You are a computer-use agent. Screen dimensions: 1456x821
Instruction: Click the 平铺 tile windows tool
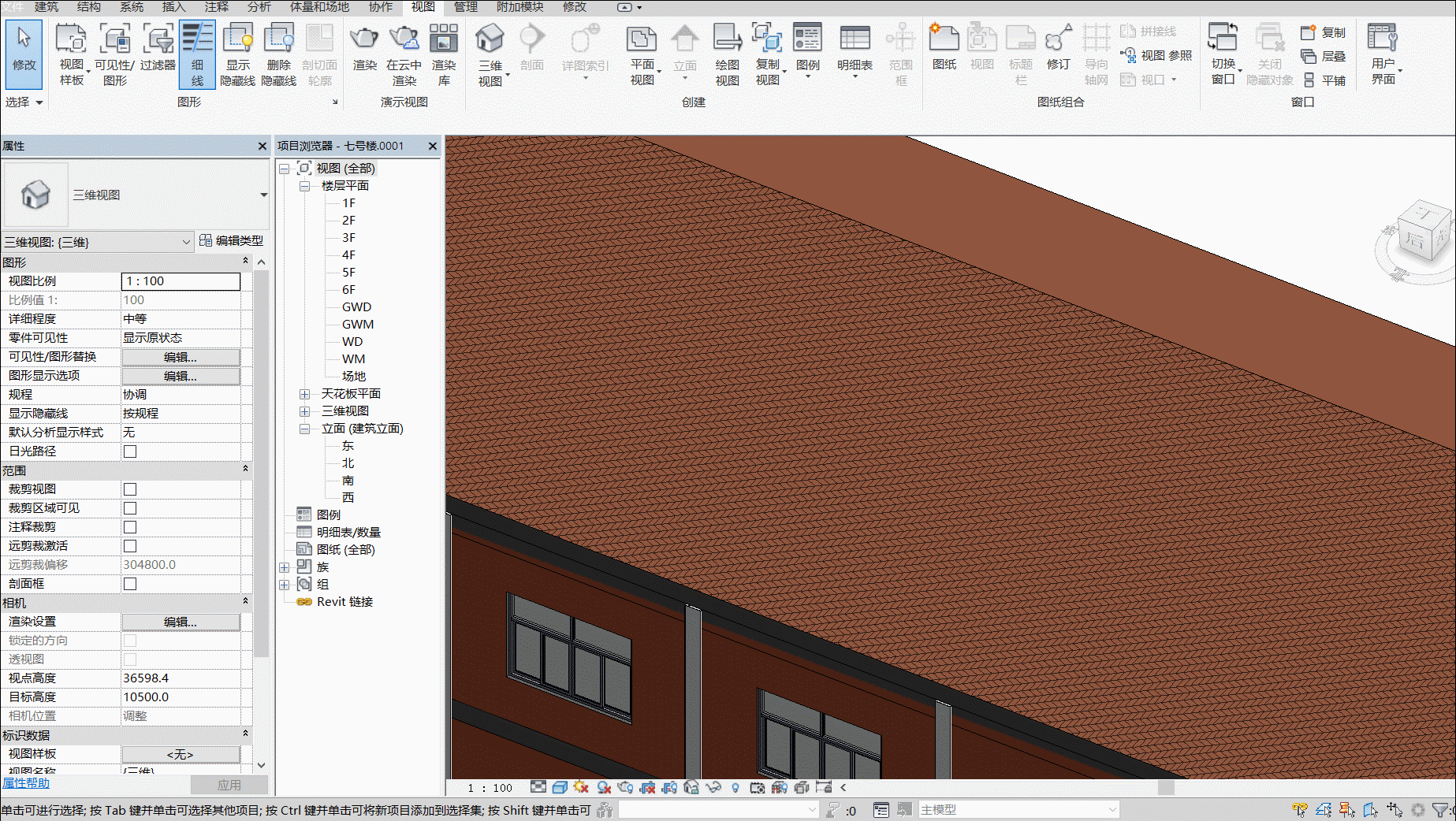click(x=1324, y=80)
